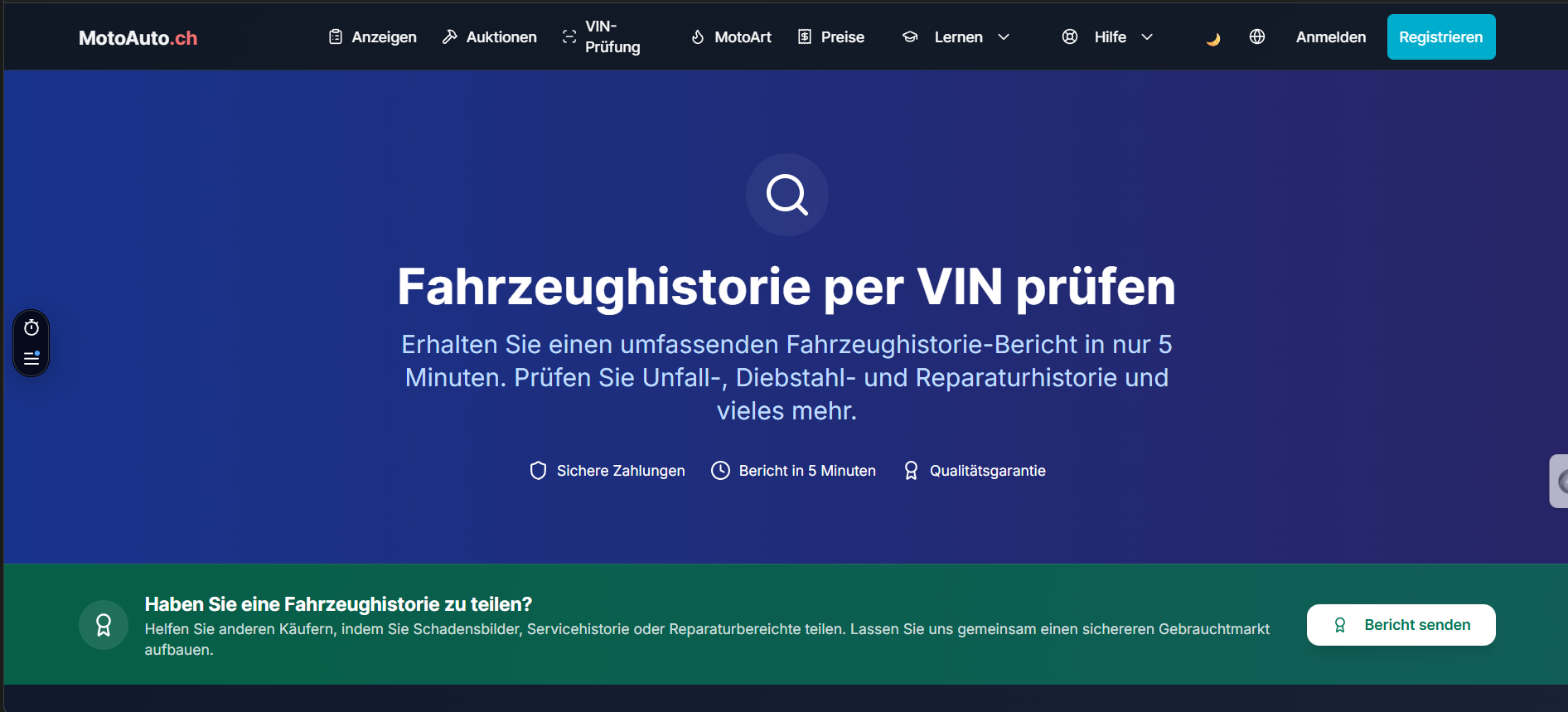Image resolution: width=1568 pixels, height=712 pixels.
Task: Open the list menu icon in side widget
Action: point(31,359)
